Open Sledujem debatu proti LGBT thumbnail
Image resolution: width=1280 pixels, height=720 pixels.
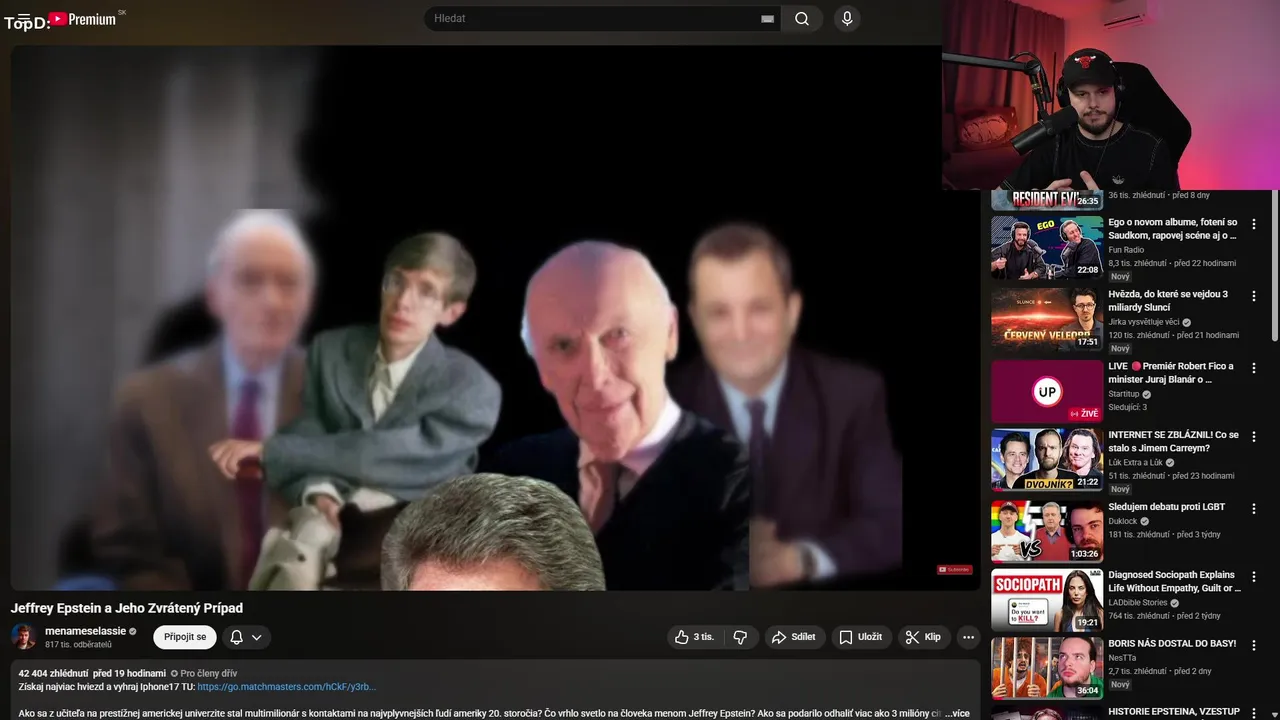pyautogui.click(x=1047, y=532)
